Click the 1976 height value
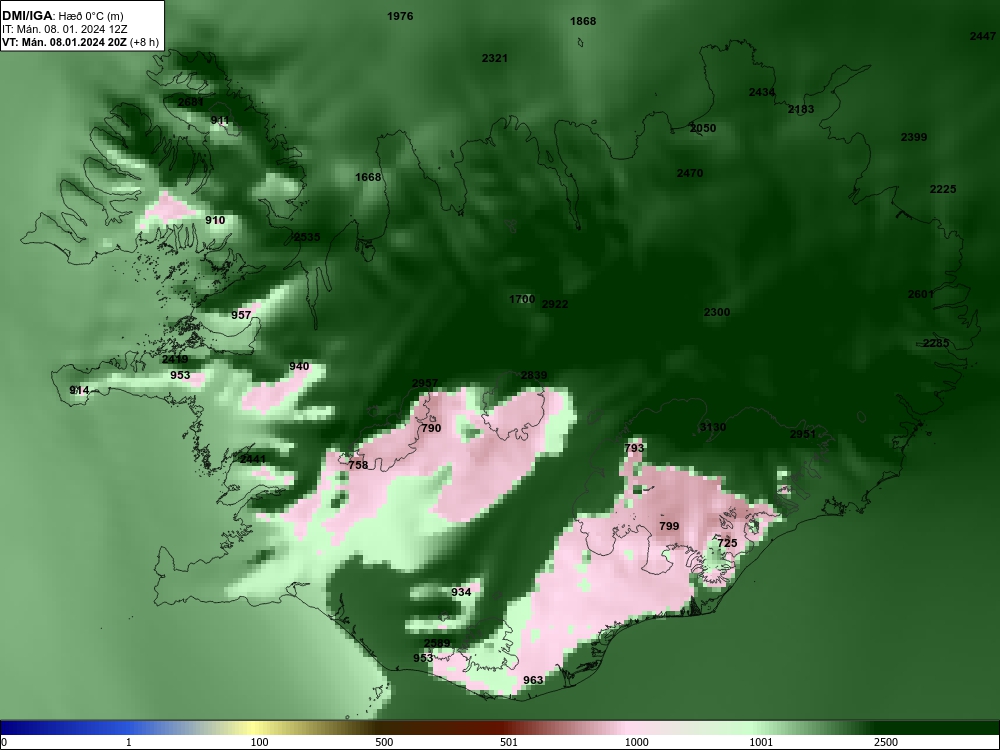Viewport: 1000px width, 750px height. pos(400,16)
